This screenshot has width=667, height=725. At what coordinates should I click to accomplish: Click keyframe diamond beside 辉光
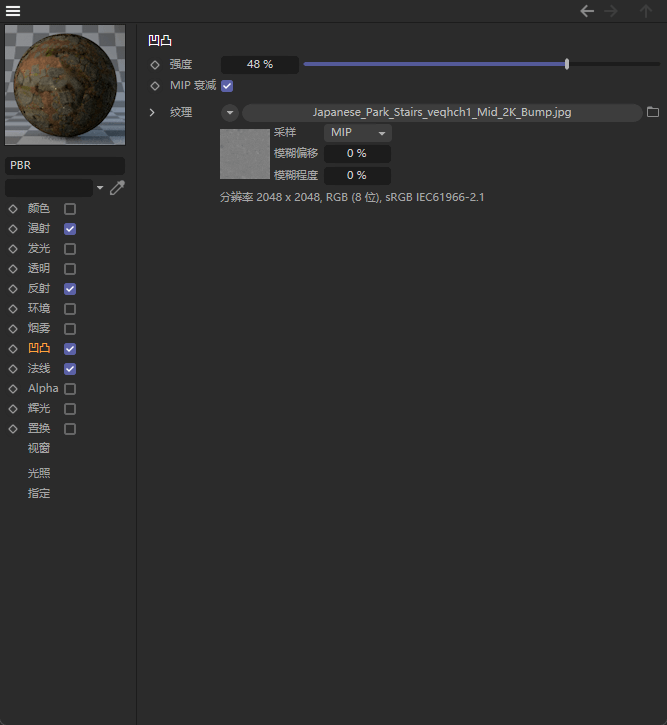click(x=13, y=409)
